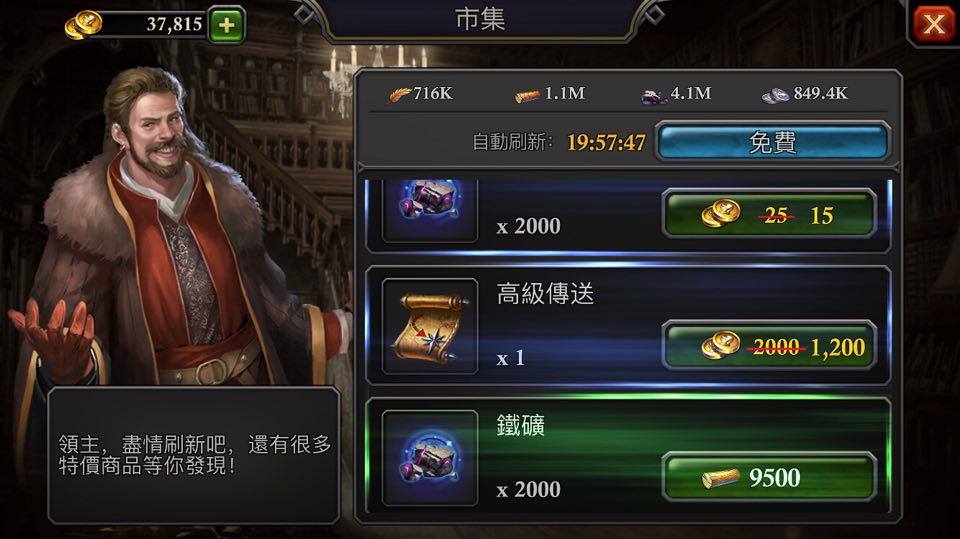
Task: Buy iron ore for 15 gold
Action: pos(770,214)
